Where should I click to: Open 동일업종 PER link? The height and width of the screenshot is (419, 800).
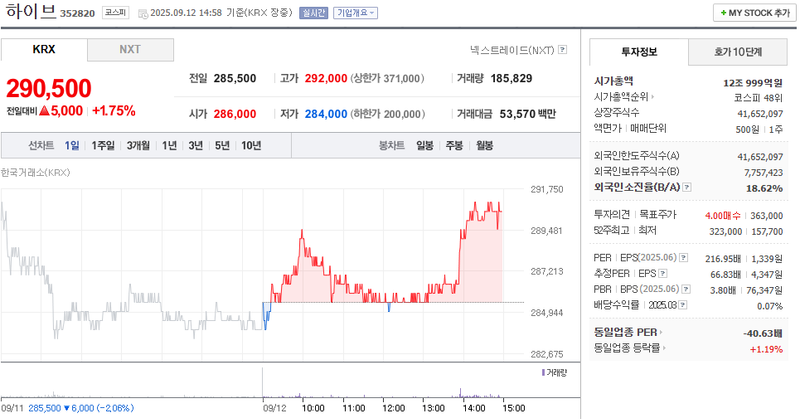[628, 332]
